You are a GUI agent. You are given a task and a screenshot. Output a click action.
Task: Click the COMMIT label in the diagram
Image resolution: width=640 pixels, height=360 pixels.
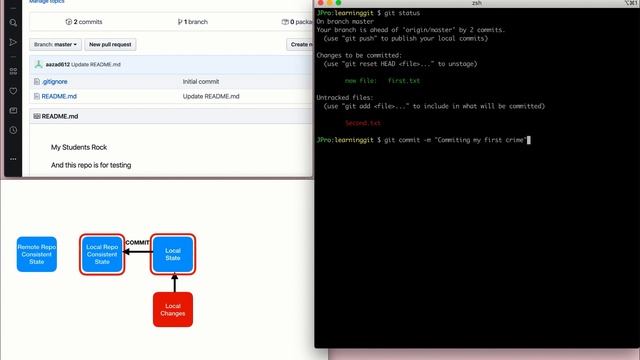pos(137,242)
